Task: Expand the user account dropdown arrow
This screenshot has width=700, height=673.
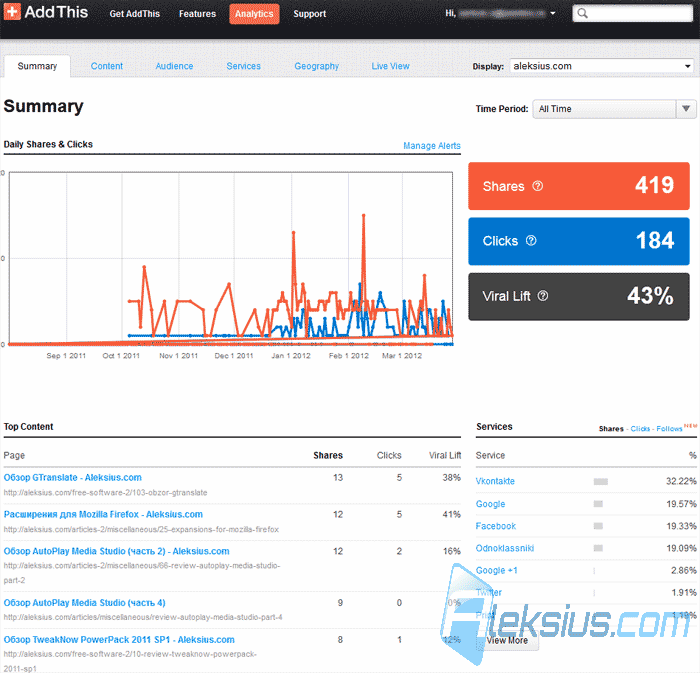Action: (553, 13)
